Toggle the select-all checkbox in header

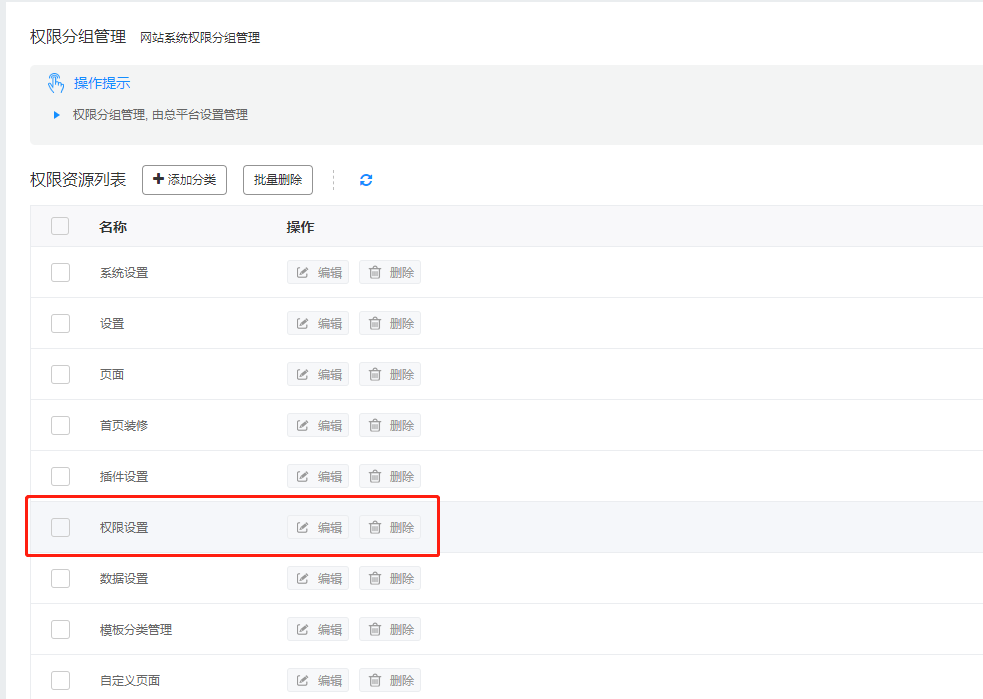pos(60,226)
